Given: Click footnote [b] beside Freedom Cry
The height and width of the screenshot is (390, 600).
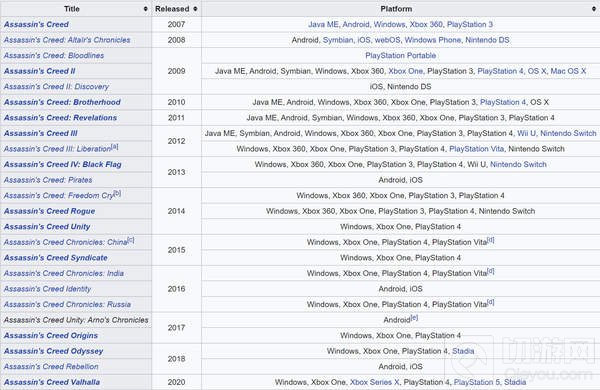Looking at the screenshot, I should [117, 193].
